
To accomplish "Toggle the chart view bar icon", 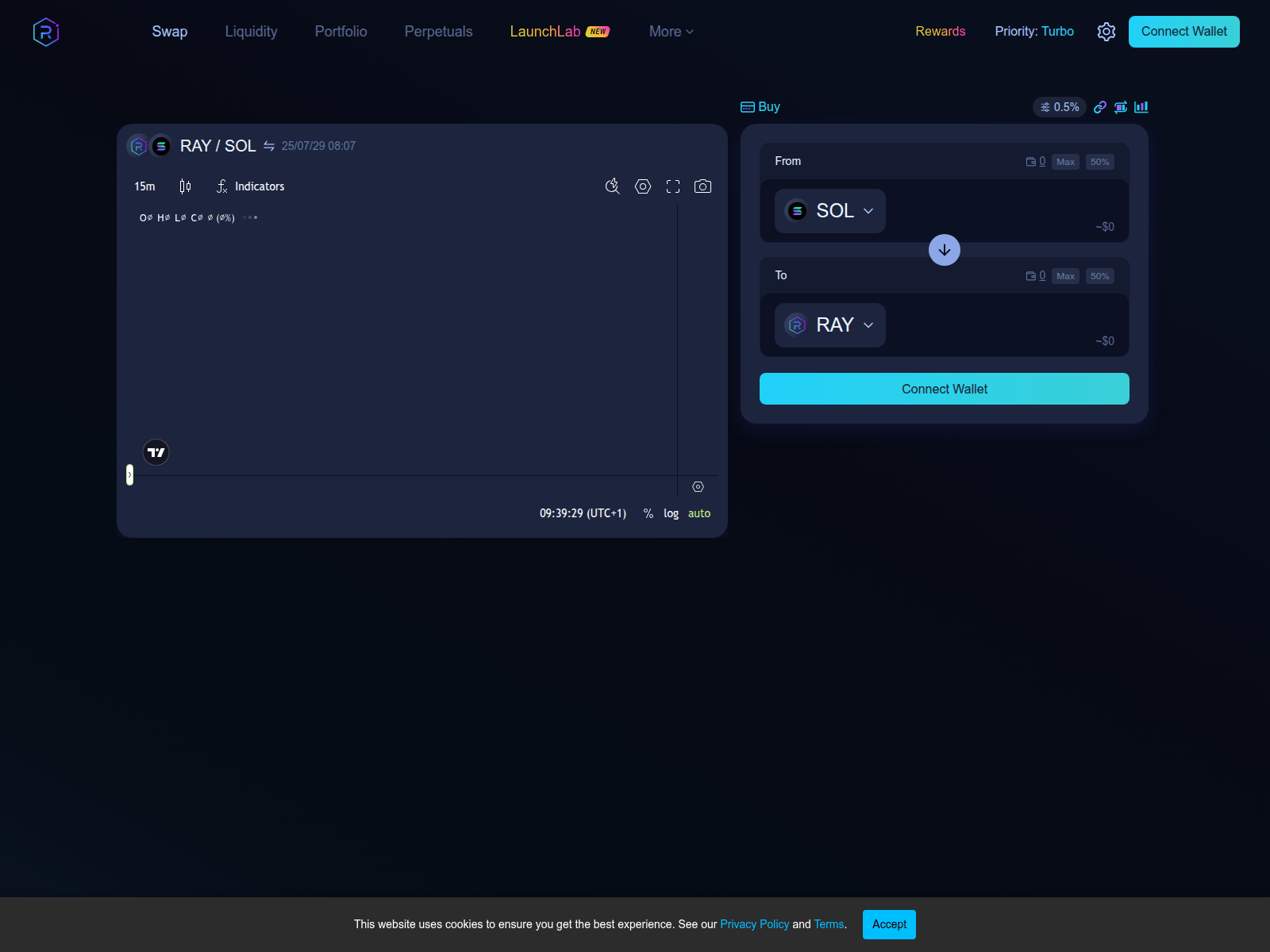I will 1141,107.
